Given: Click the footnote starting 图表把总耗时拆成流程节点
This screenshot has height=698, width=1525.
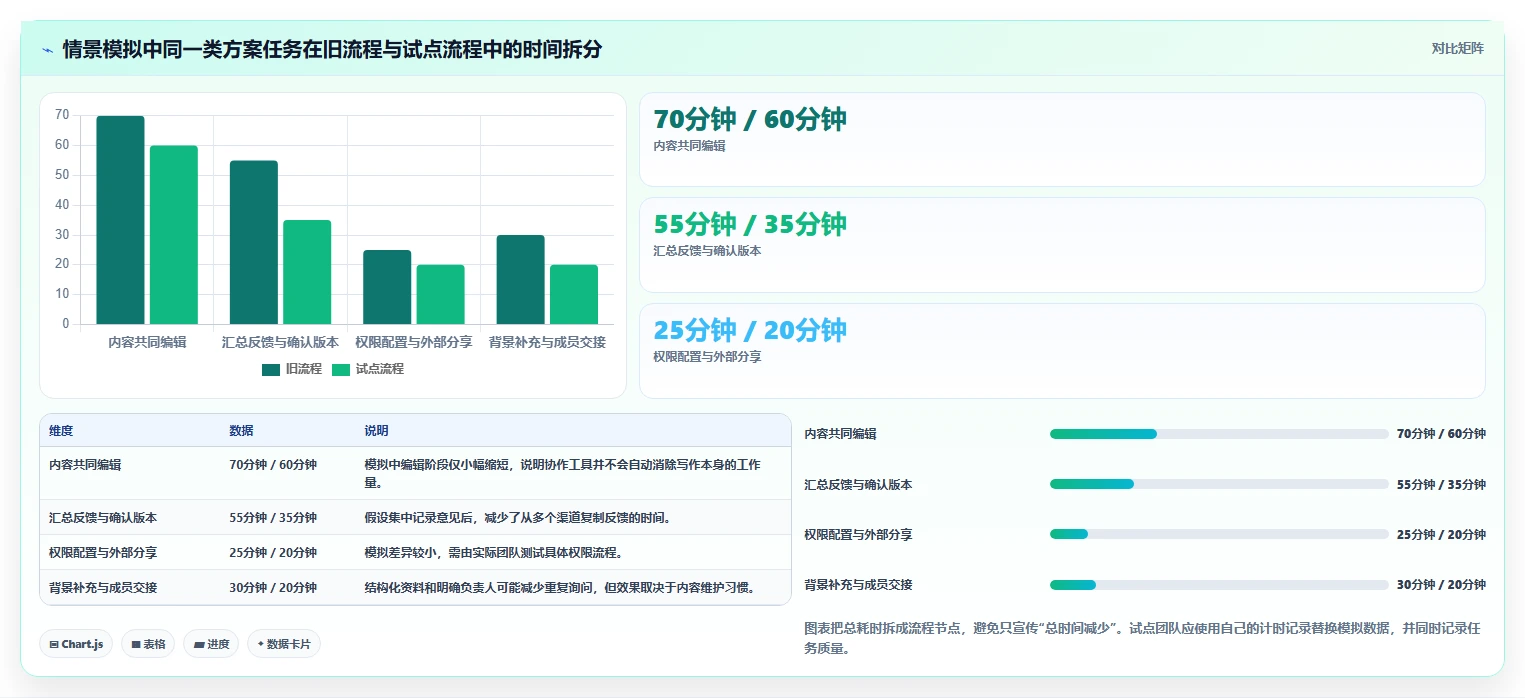Looking at the screenshot, I should pyautogui.click(x=1142, y=638).
